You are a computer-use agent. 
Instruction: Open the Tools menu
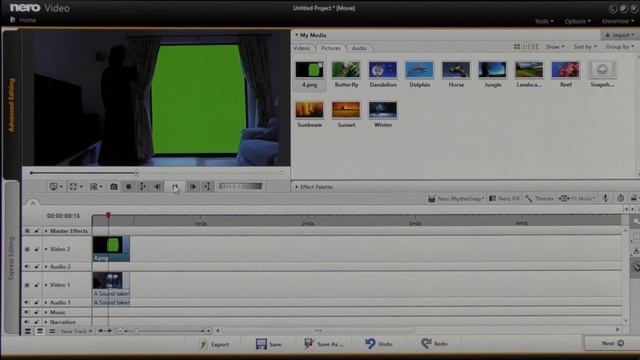pos(544,21)
